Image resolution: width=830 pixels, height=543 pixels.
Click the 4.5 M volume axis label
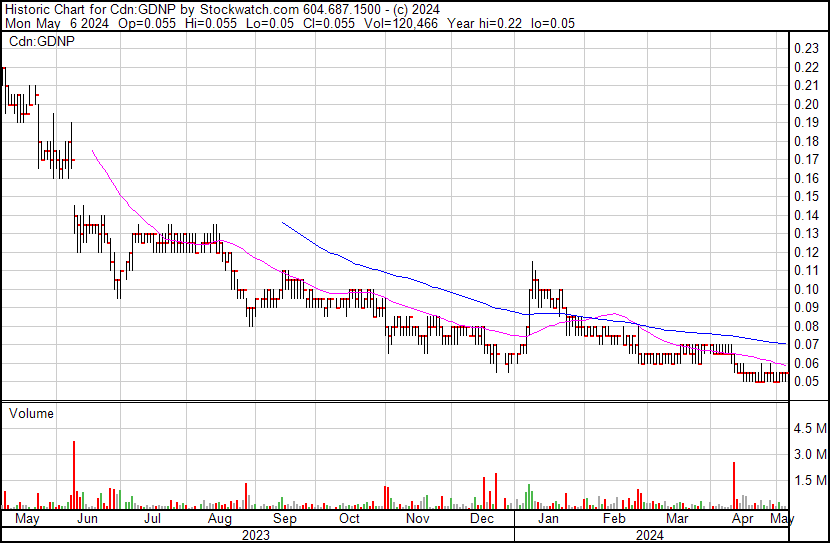point(808,429)
